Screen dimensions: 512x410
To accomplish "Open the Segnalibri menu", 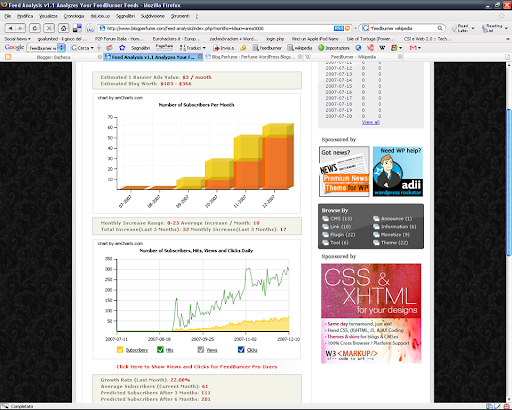I will coord(125,16).
